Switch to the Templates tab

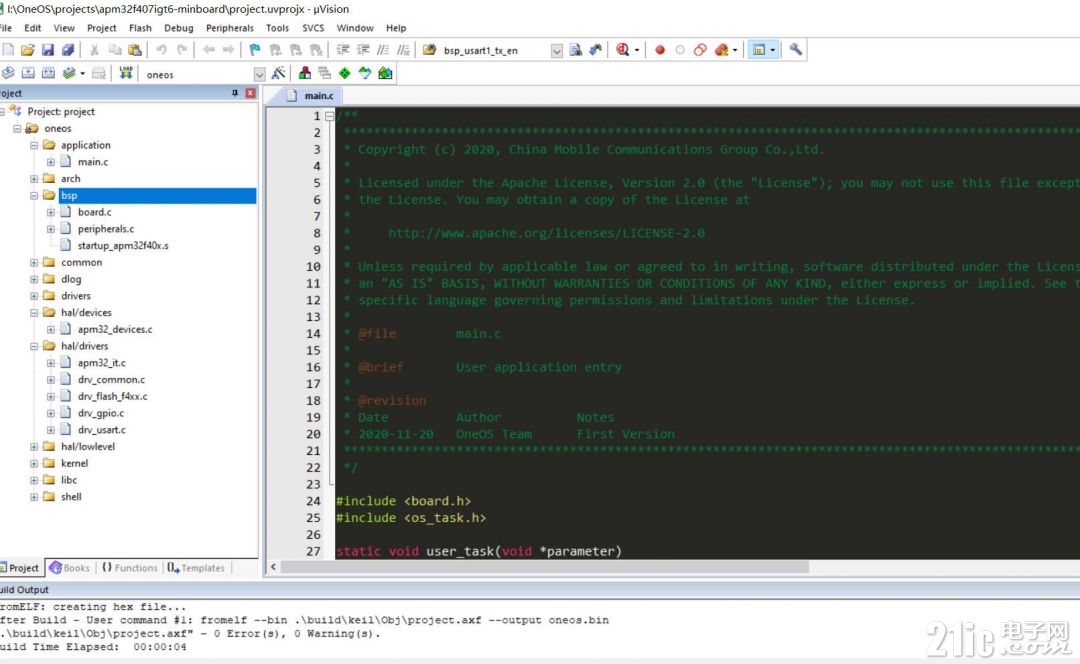(x=196, y=568)
